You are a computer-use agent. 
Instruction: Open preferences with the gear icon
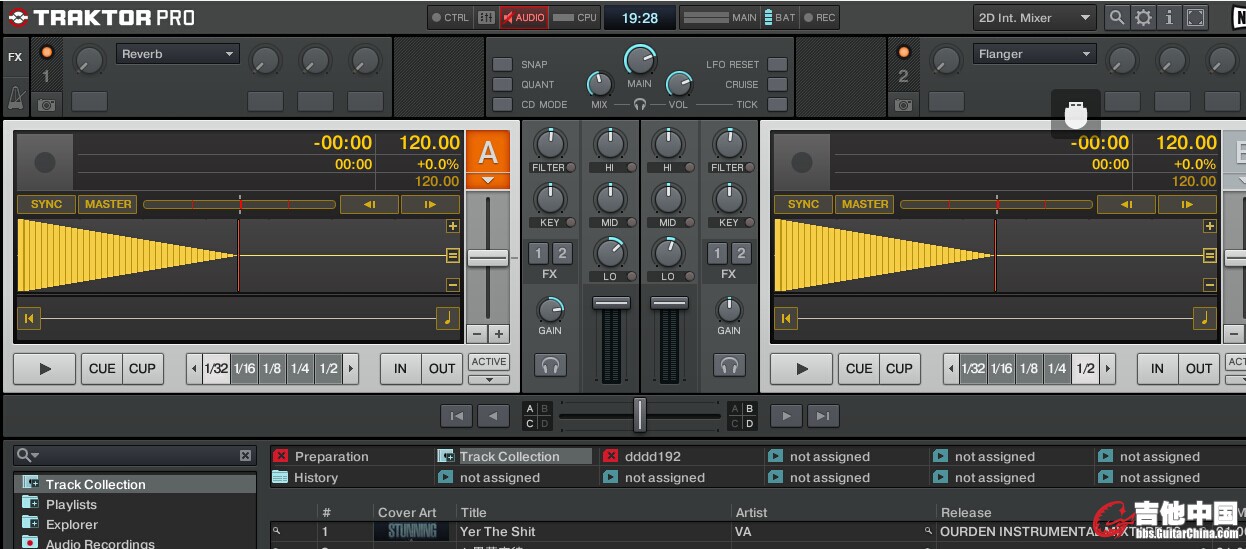coord(1143,17)
